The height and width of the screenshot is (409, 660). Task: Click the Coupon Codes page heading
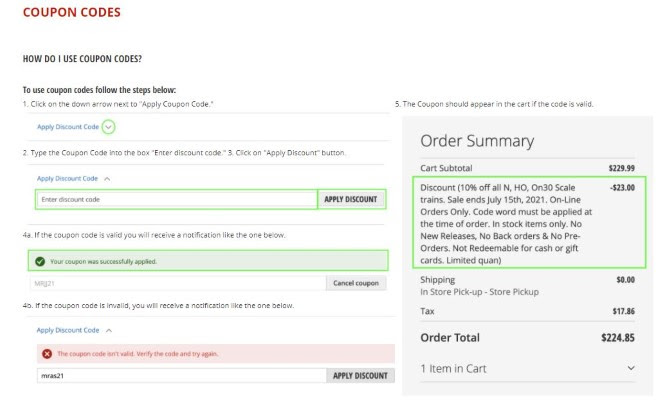72,12
